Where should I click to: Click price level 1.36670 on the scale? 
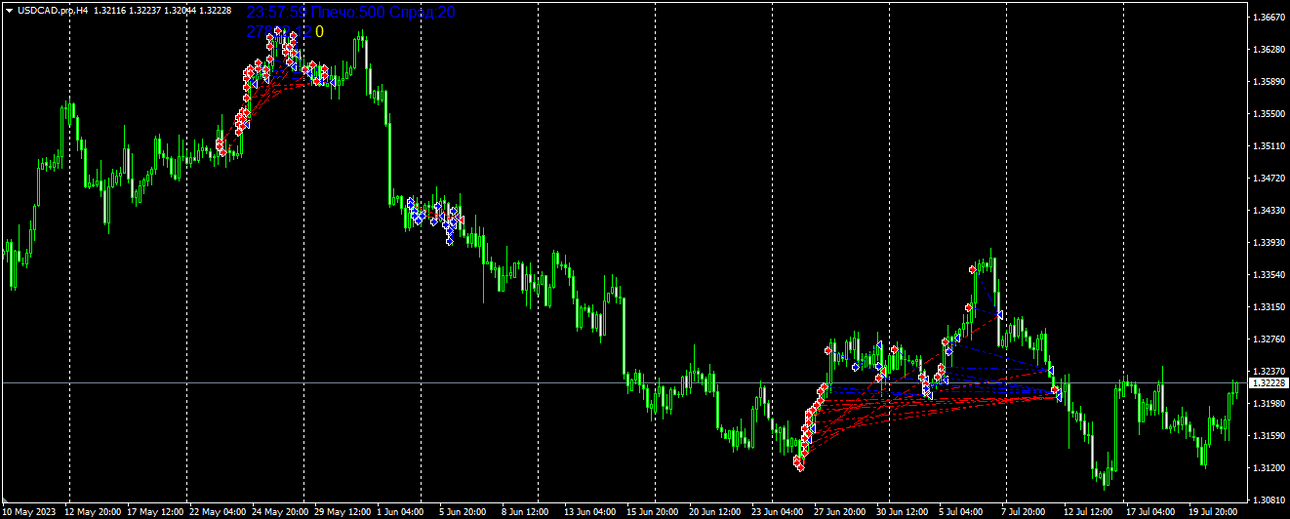[1268, 17]
